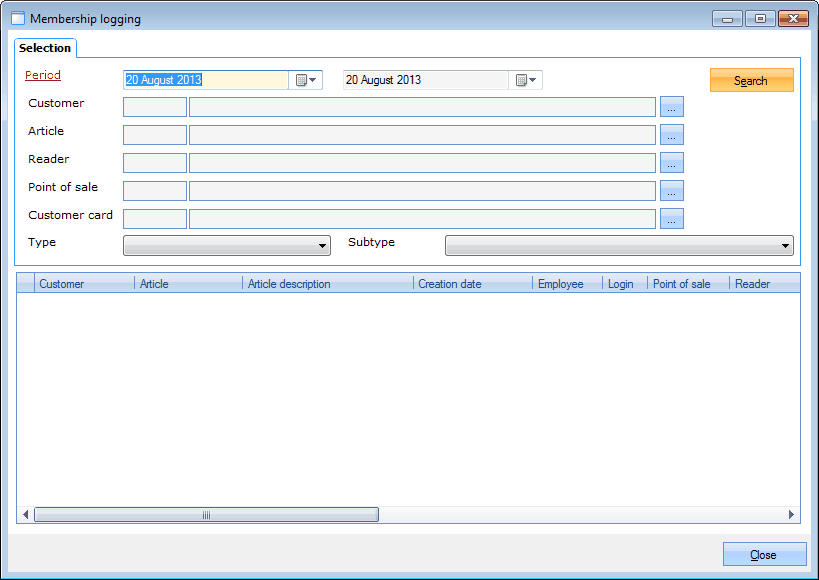Click the Close button at bottom
819x580 pixels.
click(x=764, y=555)
